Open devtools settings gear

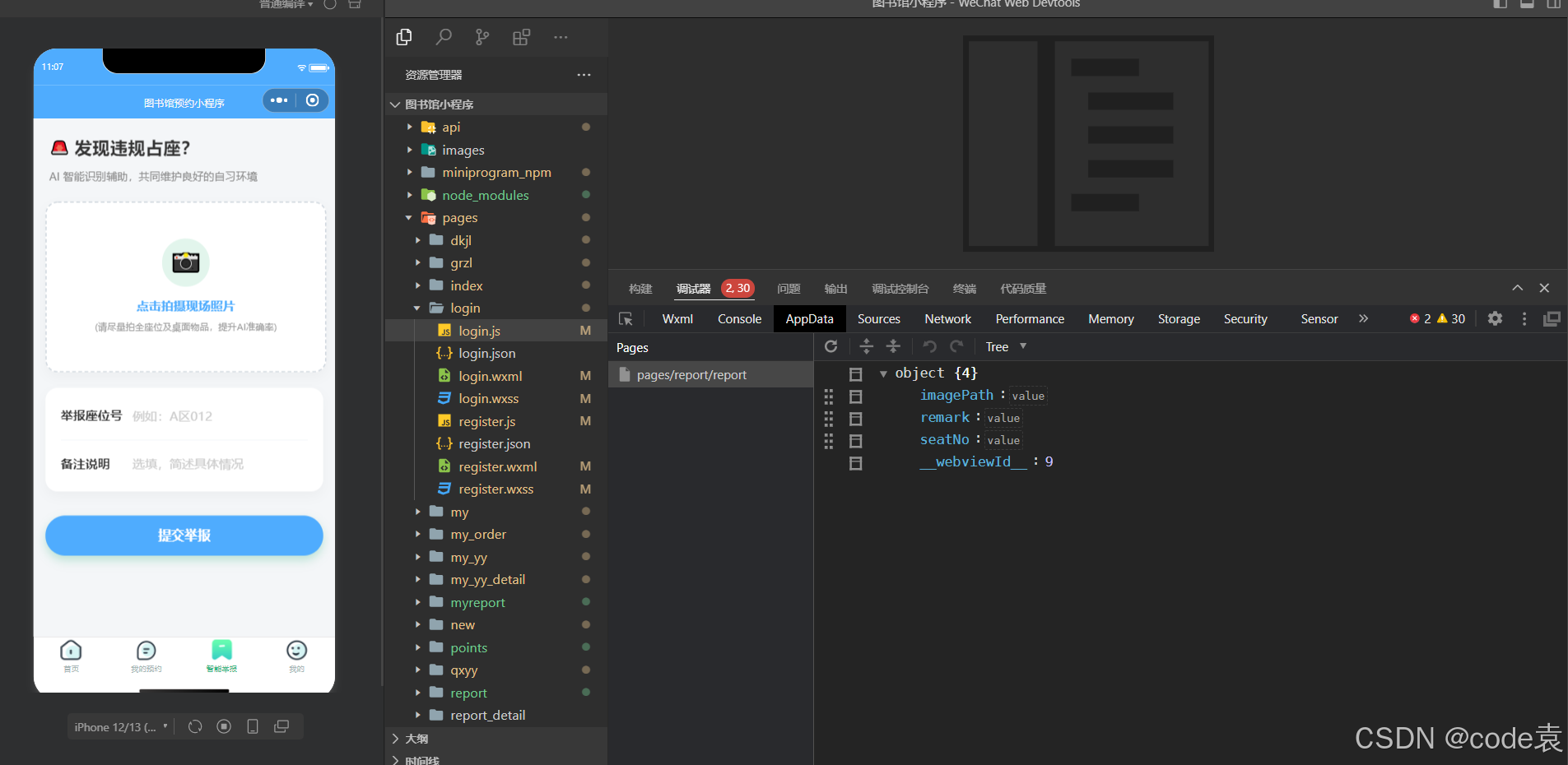pos(1496,318)
